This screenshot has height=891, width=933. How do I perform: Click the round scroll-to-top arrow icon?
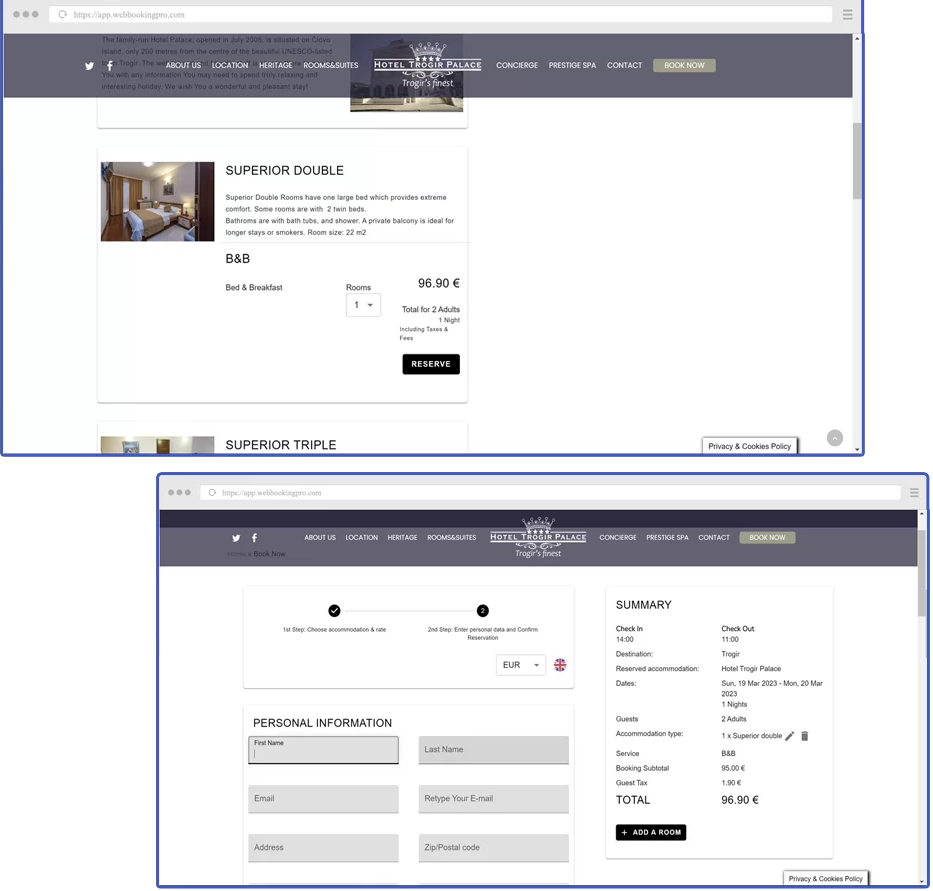pyautogui.click(x=835, y=438)
